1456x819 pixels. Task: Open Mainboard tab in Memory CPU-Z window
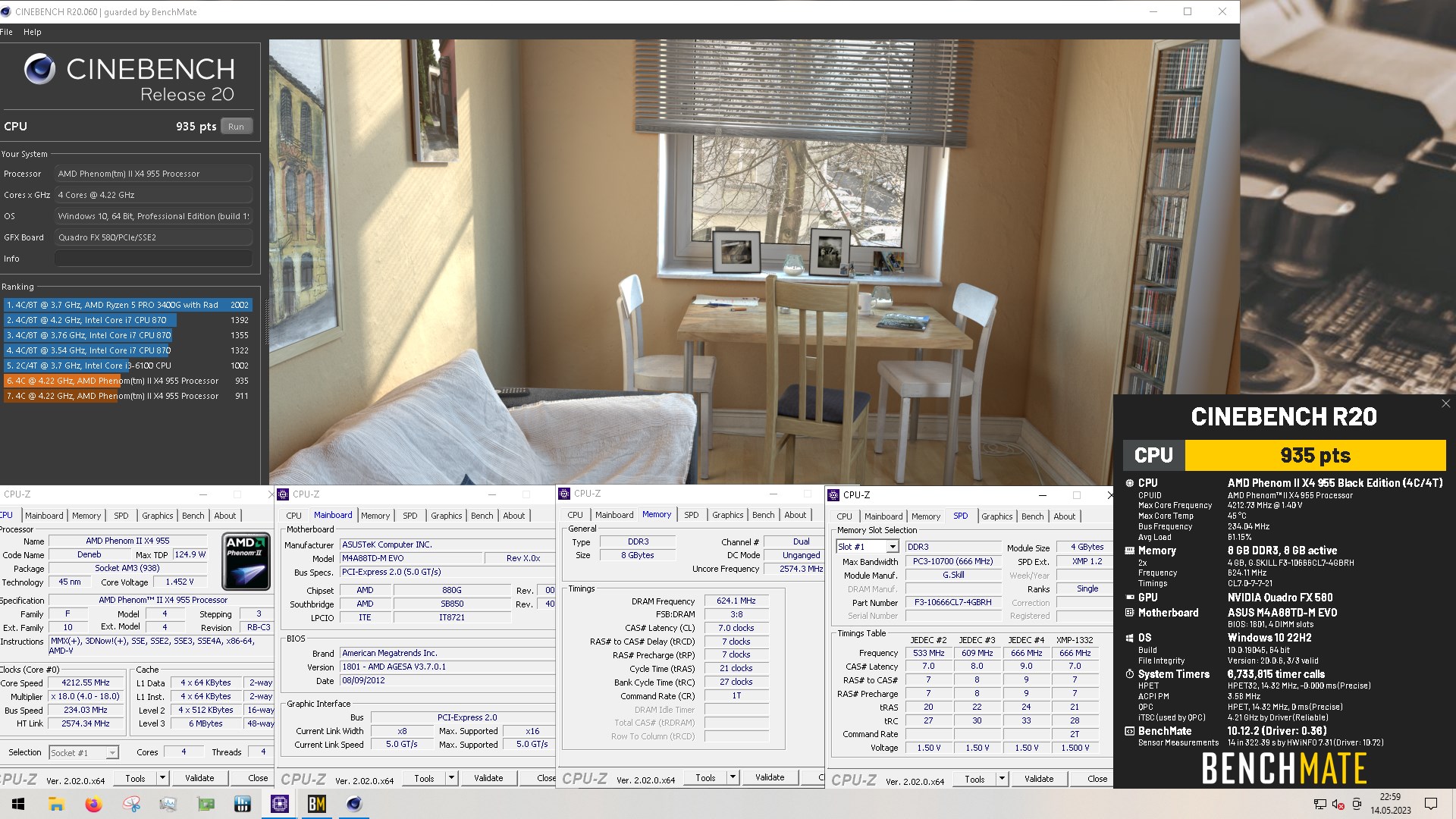(614, 515)
